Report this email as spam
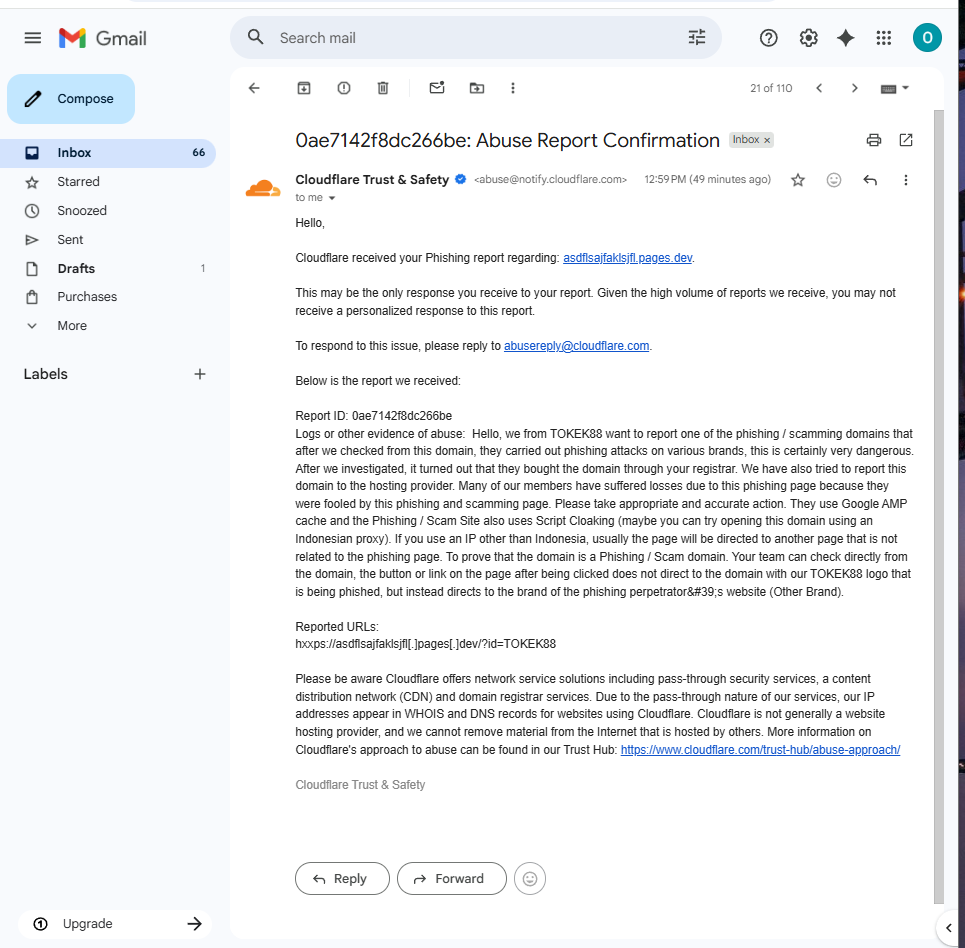965x948 pixels. tap(343, 88)
